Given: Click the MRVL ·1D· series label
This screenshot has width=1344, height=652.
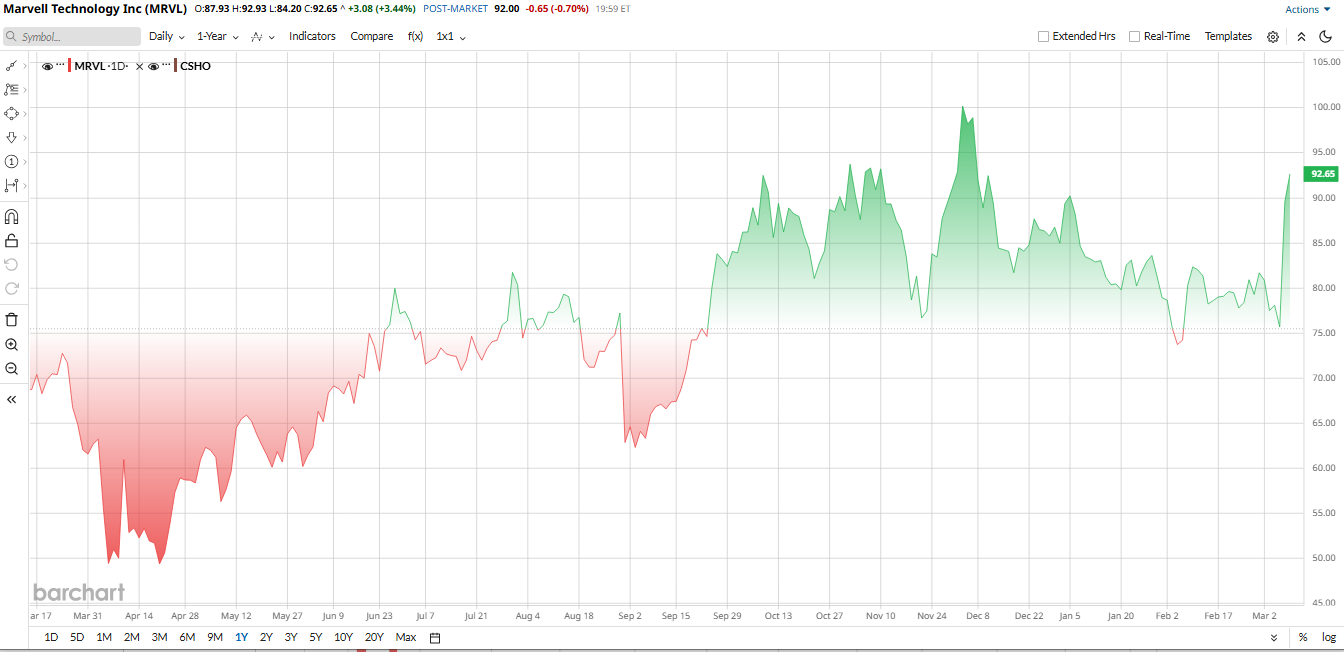Looking at the screenshot, I should [x=102, y=66].
